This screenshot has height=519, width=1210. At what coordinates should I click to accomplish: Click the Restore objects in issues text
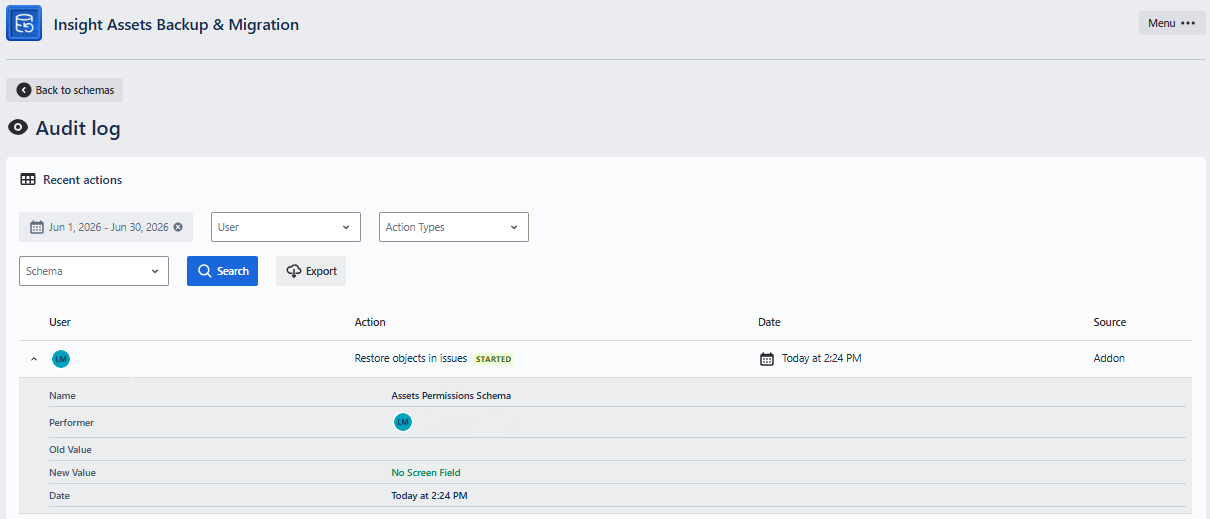tap(411, 358)
